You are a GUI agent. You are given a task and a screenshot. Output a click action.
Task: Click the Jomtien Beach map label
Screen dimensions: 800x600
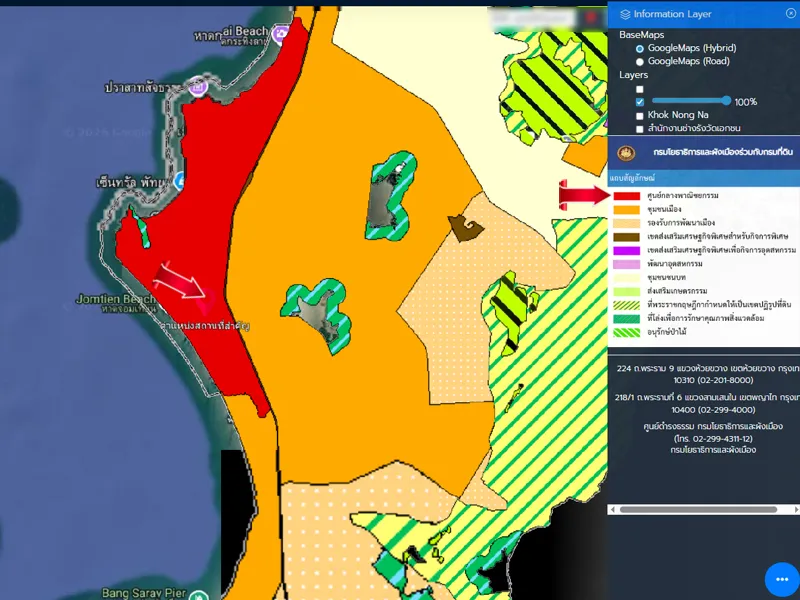(115, 299)
